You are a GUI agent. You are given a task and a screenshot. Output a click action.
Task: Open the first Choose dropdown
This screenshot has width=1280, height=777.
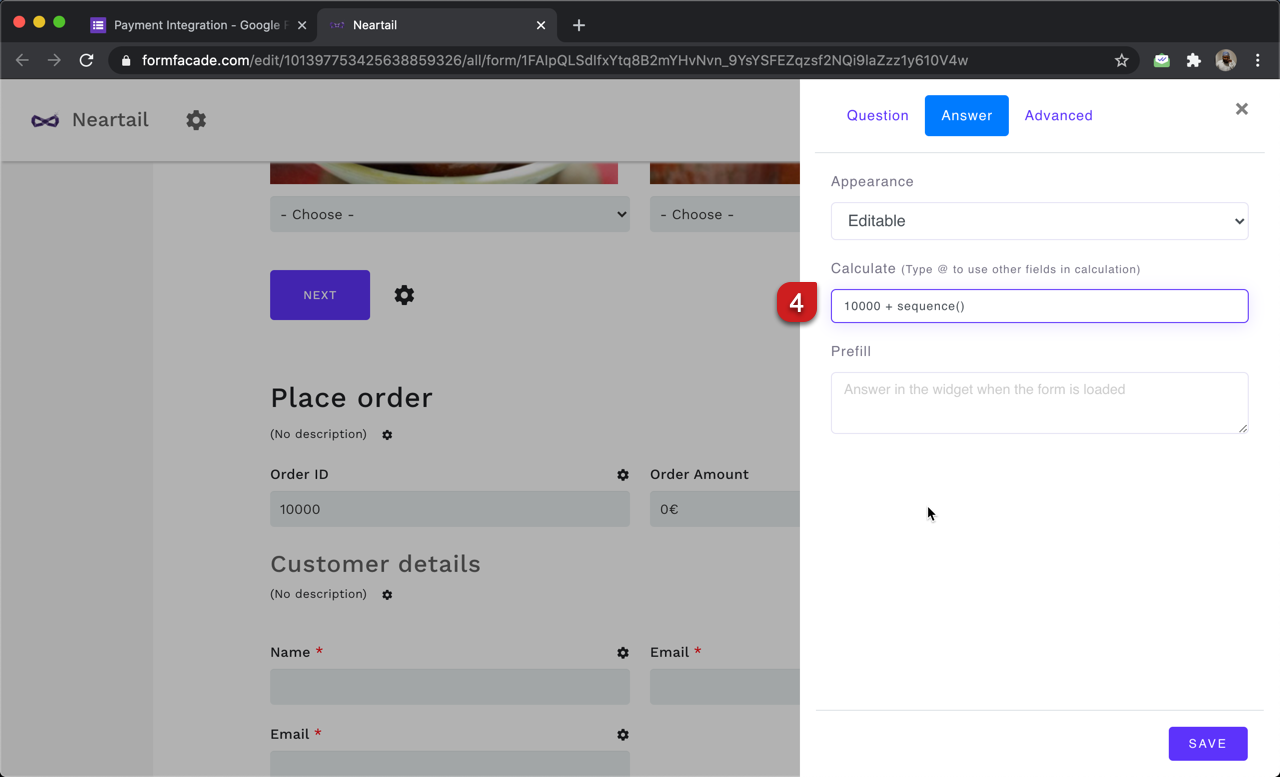point(450,215)
